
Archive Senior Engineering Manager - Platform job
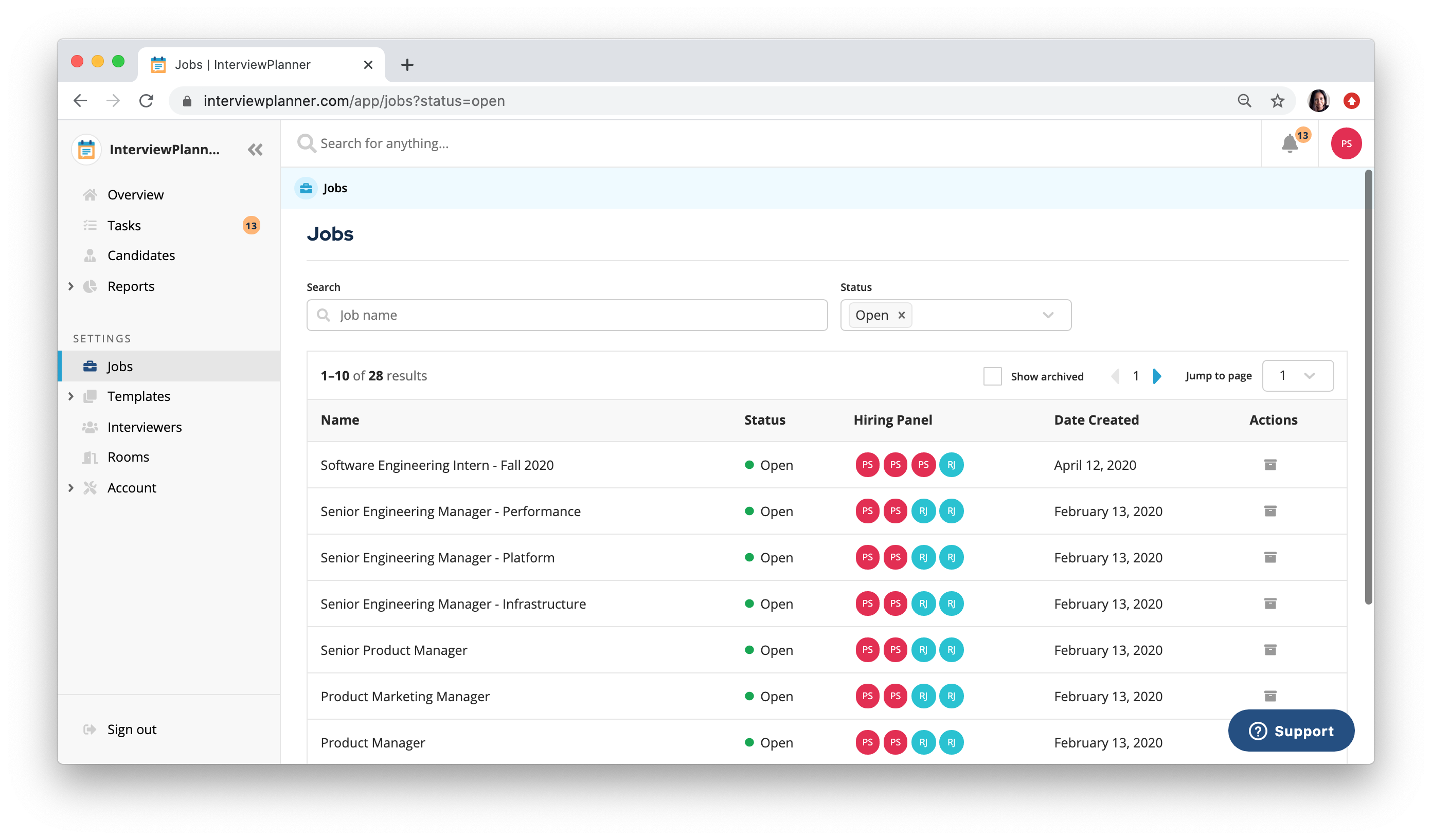1270,557
